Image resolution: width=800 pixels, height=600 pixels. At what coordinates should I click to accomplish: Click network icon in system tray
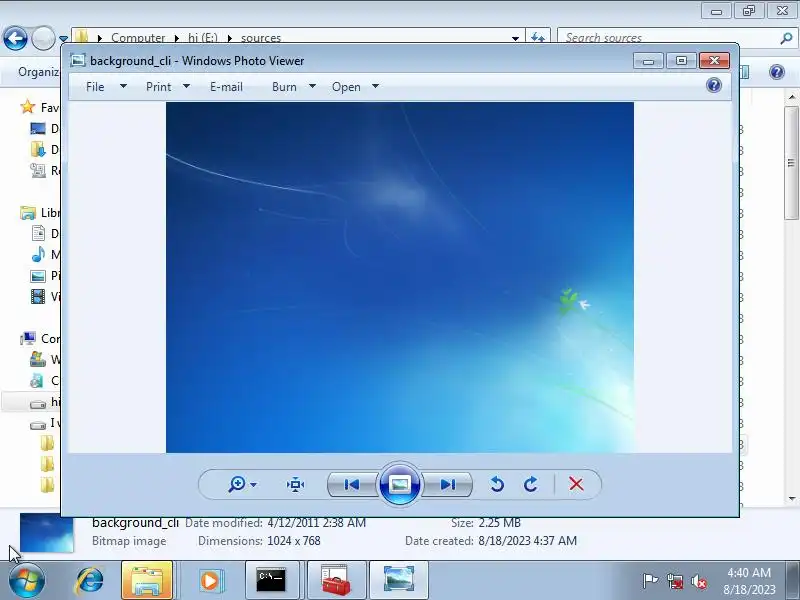point(674,581)
